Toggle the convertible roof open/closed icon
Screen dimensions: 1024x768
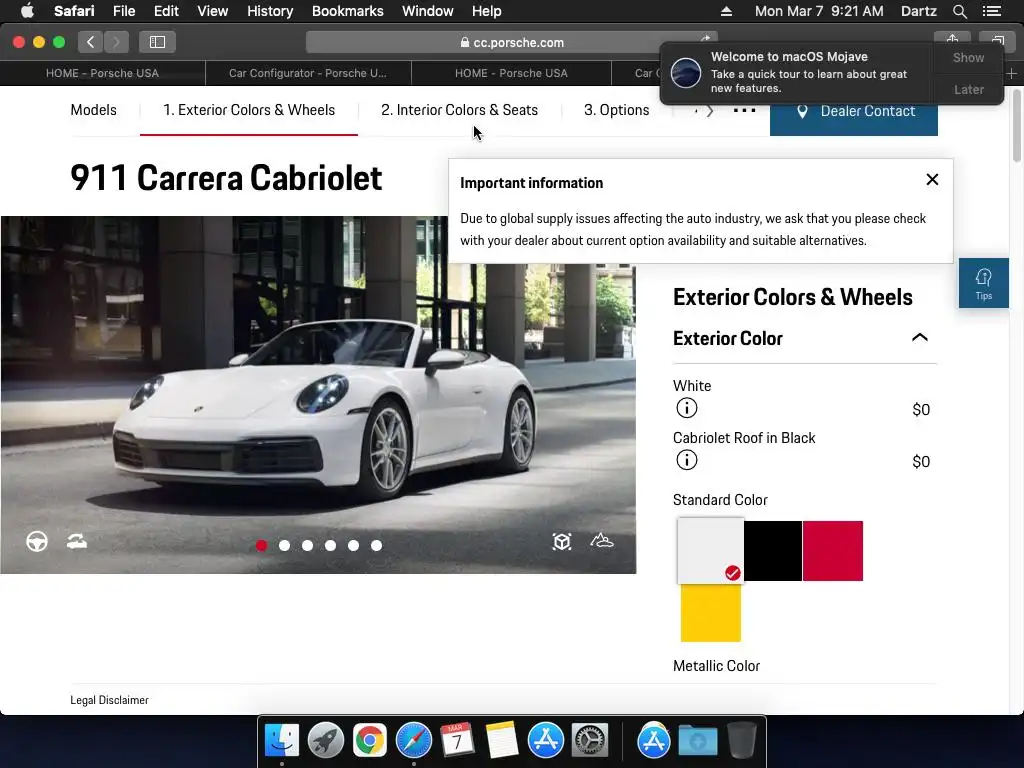pyautogui.click(x=76, y=541)
